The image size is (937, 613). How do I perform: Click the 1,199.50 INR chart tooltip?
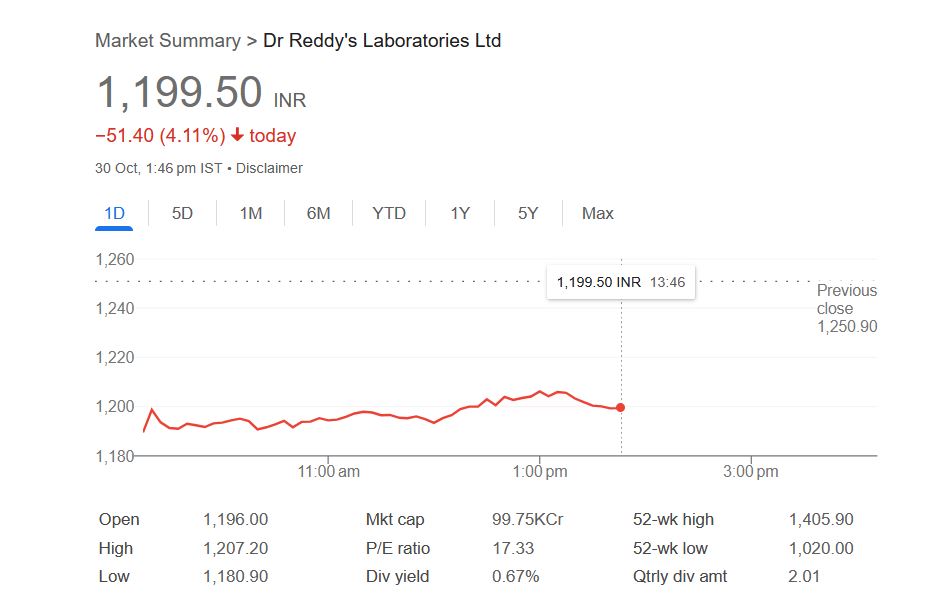620,282
